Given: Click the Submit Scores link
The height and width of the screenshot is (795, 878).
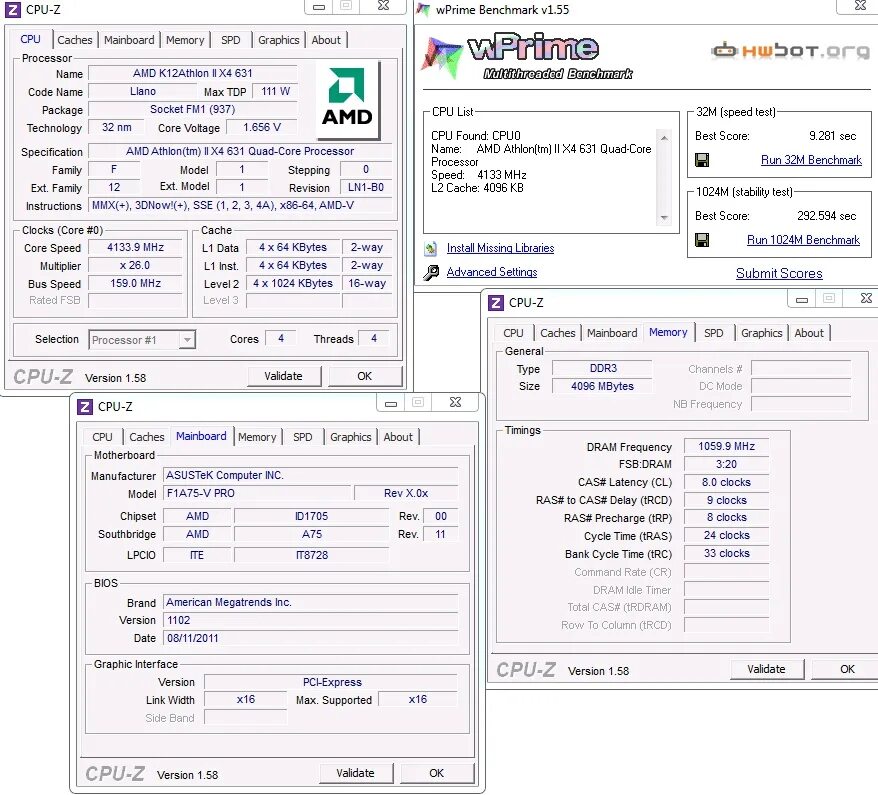Looking at the screenshot, I should 779,274.
